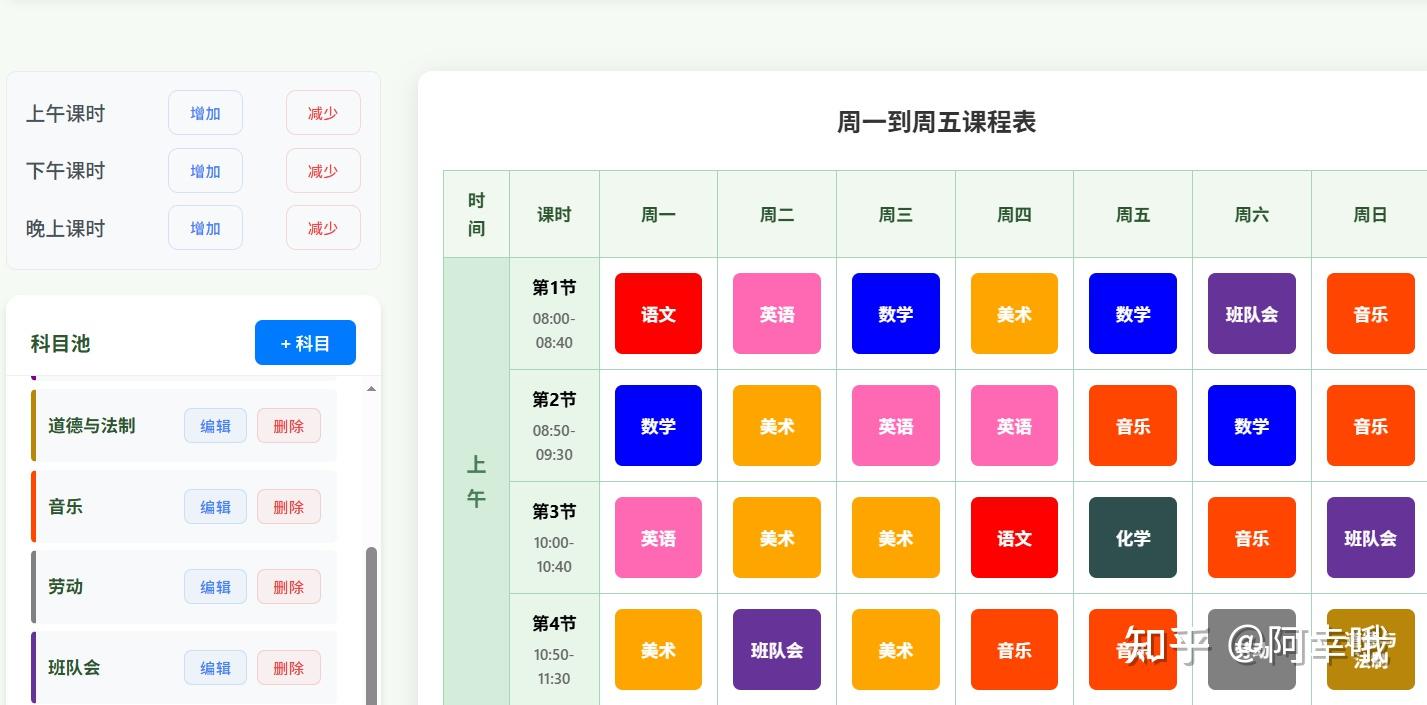Screen dimensions: 1427x705
Task: Select the purple 班队会 card on 周六 第1节
Action: point(1252,314)
